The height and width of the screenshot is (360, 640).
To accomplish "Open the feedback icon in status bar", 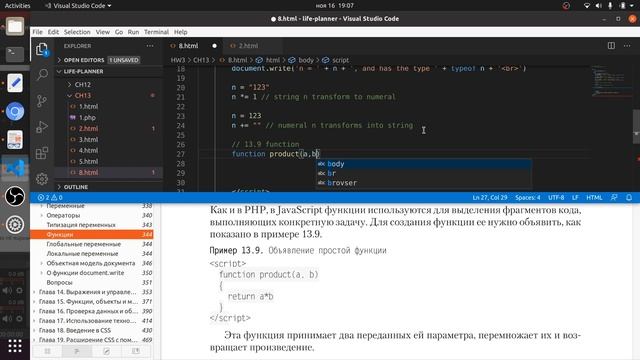I will (x=614, y=198).
